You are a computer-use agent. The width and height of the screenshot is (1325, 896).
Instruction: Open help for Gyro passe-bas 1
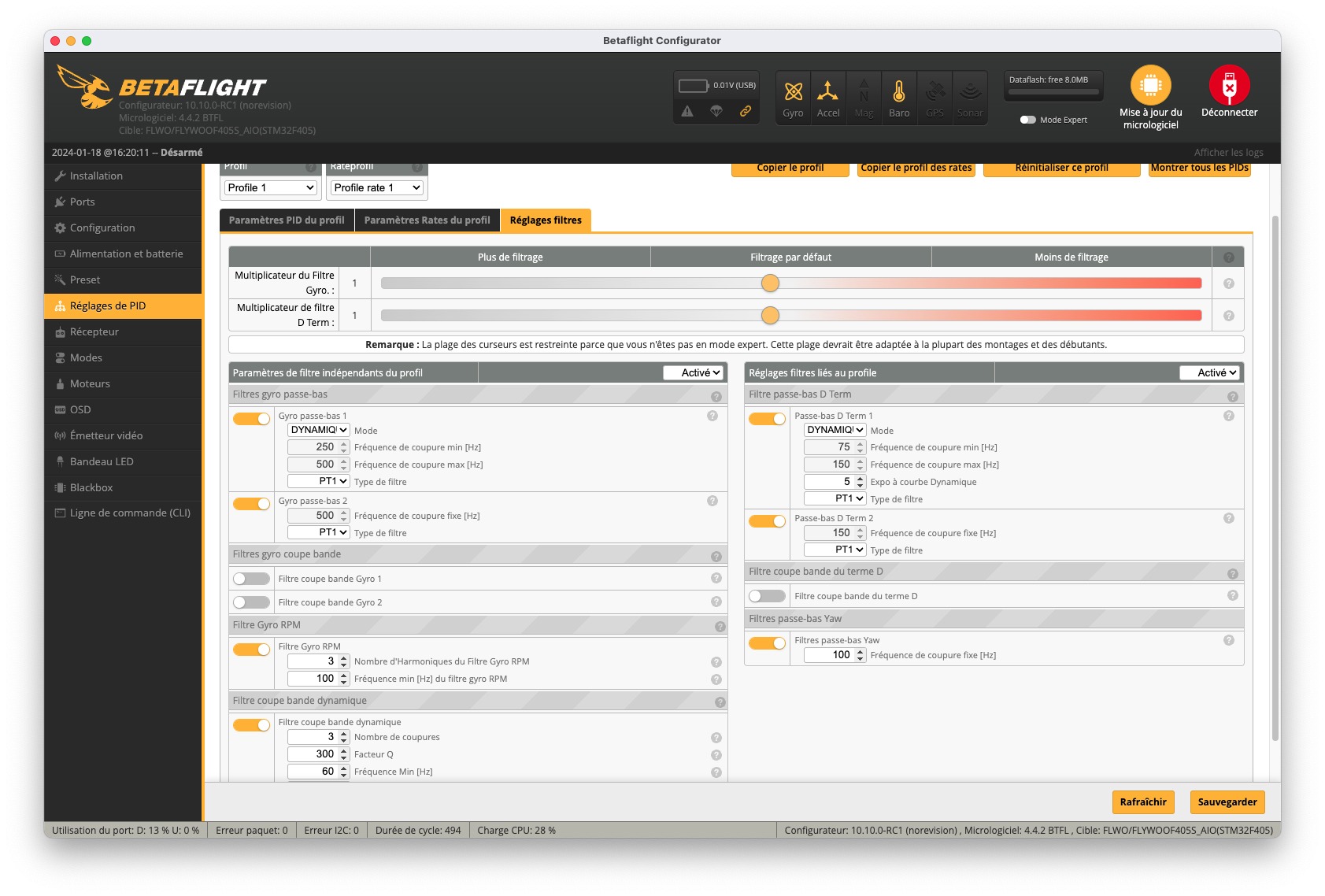coord(712,416)
